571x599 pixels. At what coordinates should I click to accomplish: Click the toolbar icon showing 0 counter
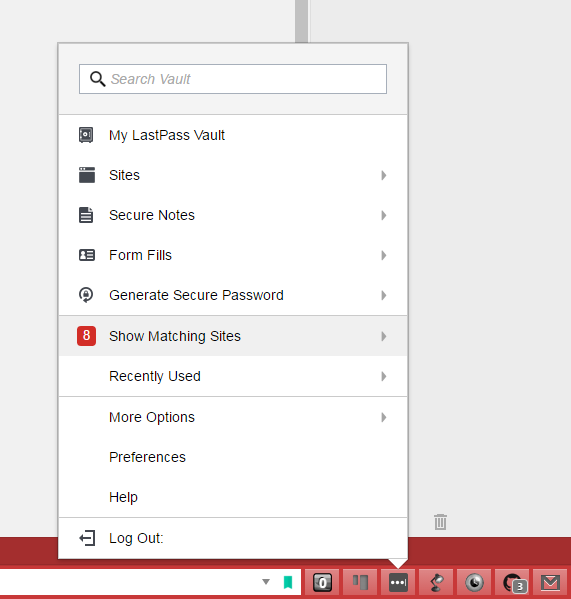322,583
